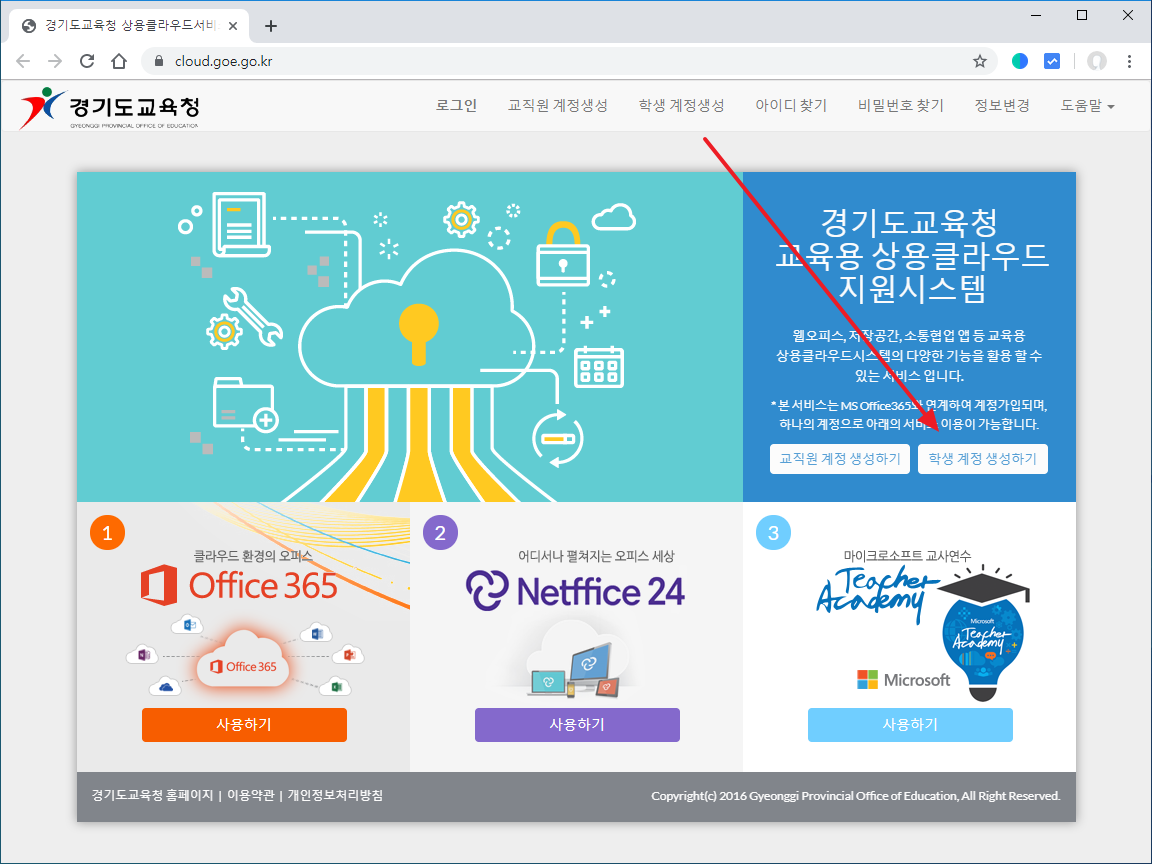The width and height of the screenshot is (1152, 864).
Task: View site security via the padlock icon
Action: click(x=159, y=61)
